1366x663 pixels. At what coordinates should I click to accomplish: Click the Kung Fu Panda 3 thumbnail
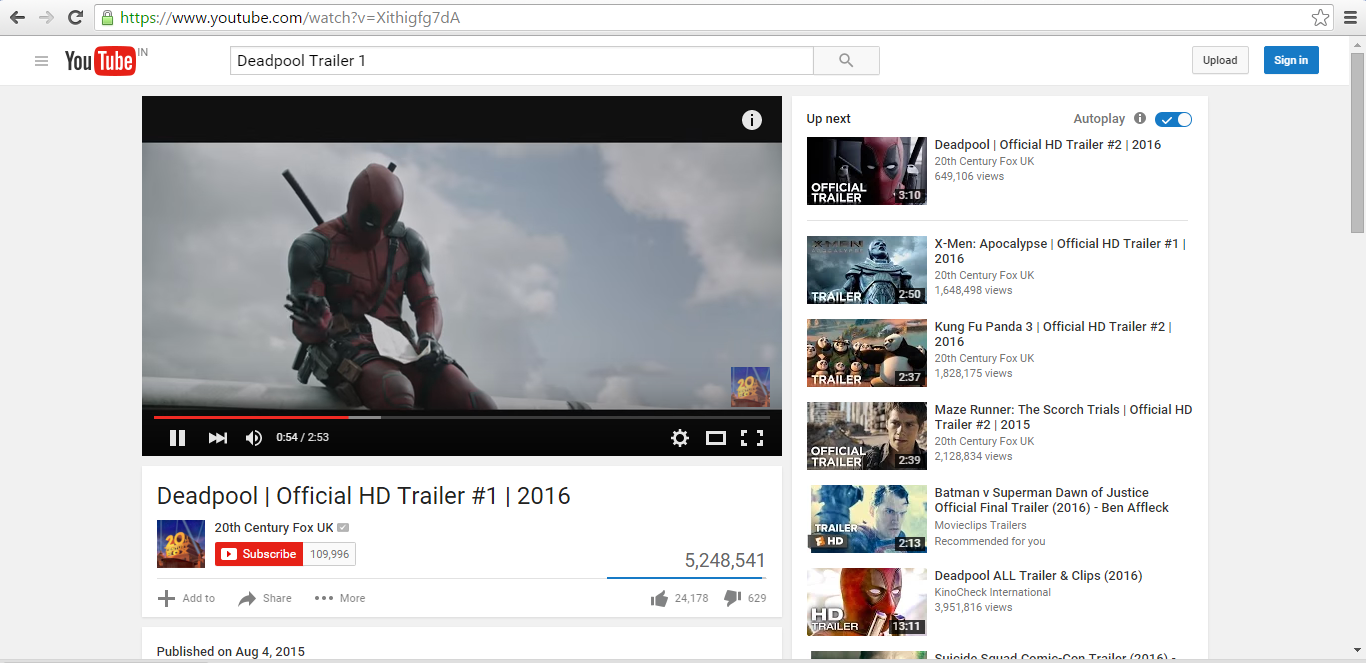click(866, 353)
